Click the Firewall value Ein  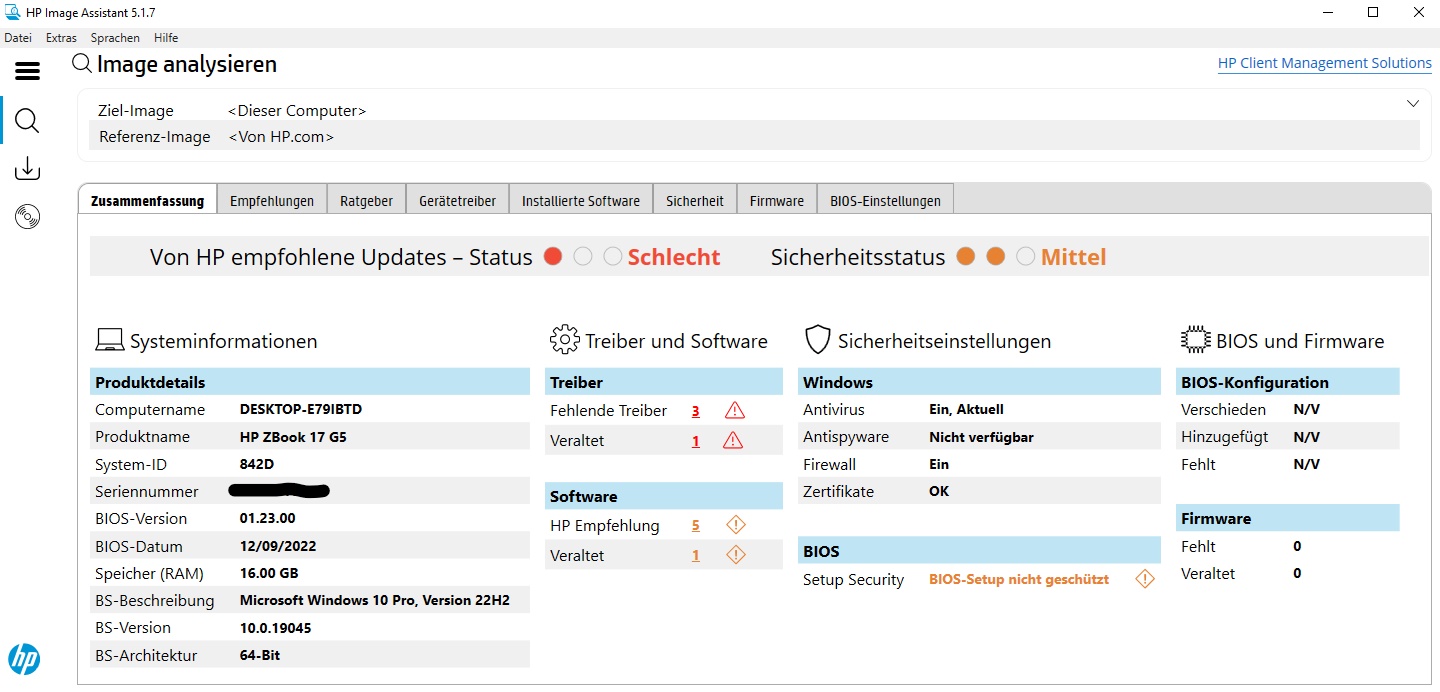click(939, 464)
